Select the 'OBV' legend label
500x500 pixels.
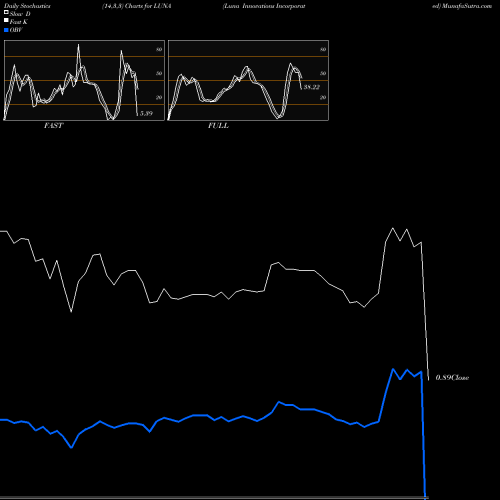click(16, 30)
